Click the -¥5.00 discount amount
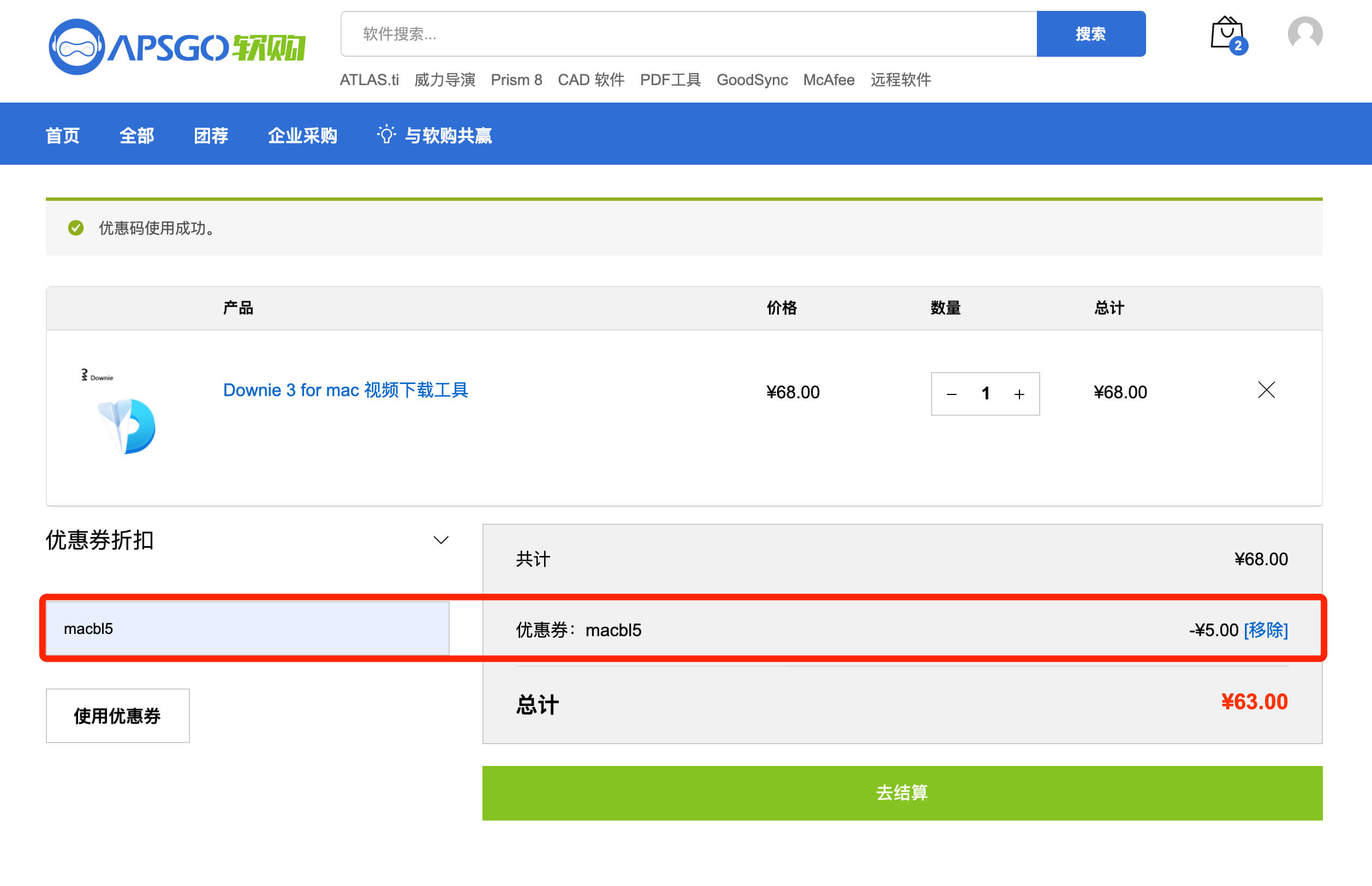The width and height of the screenshot is (1372, 886). pos(1213,630)
